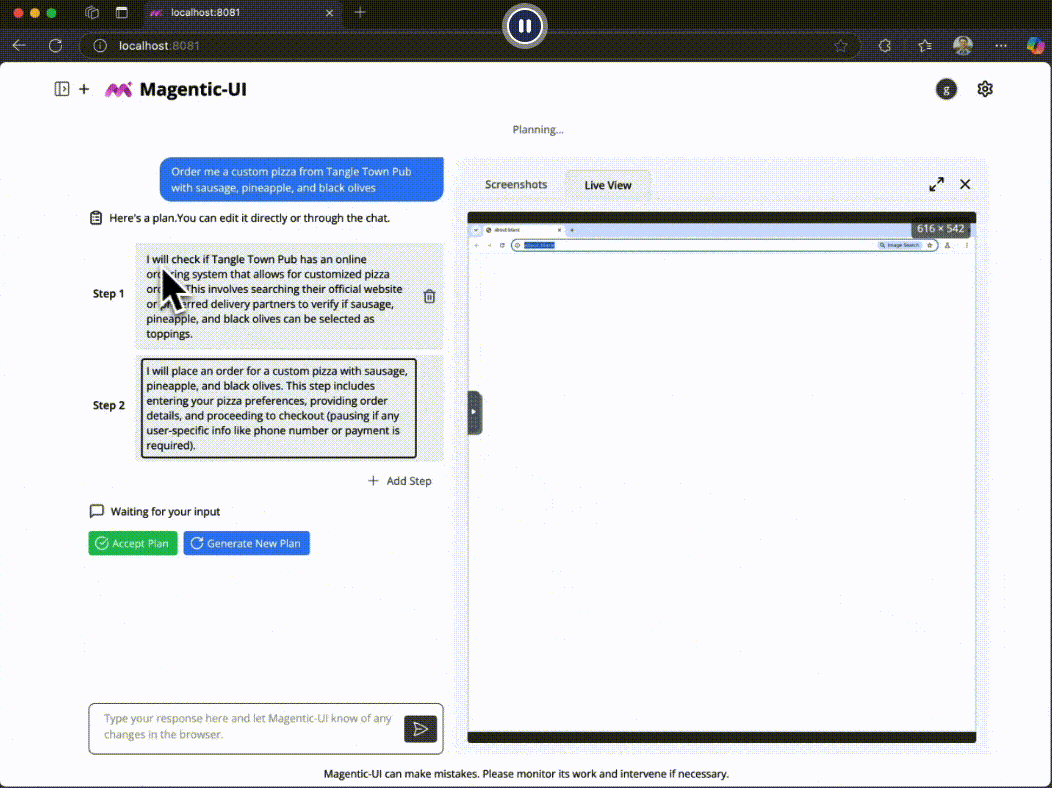Collapse the live view side handle

pyautogui.click(x=474, y=412)
